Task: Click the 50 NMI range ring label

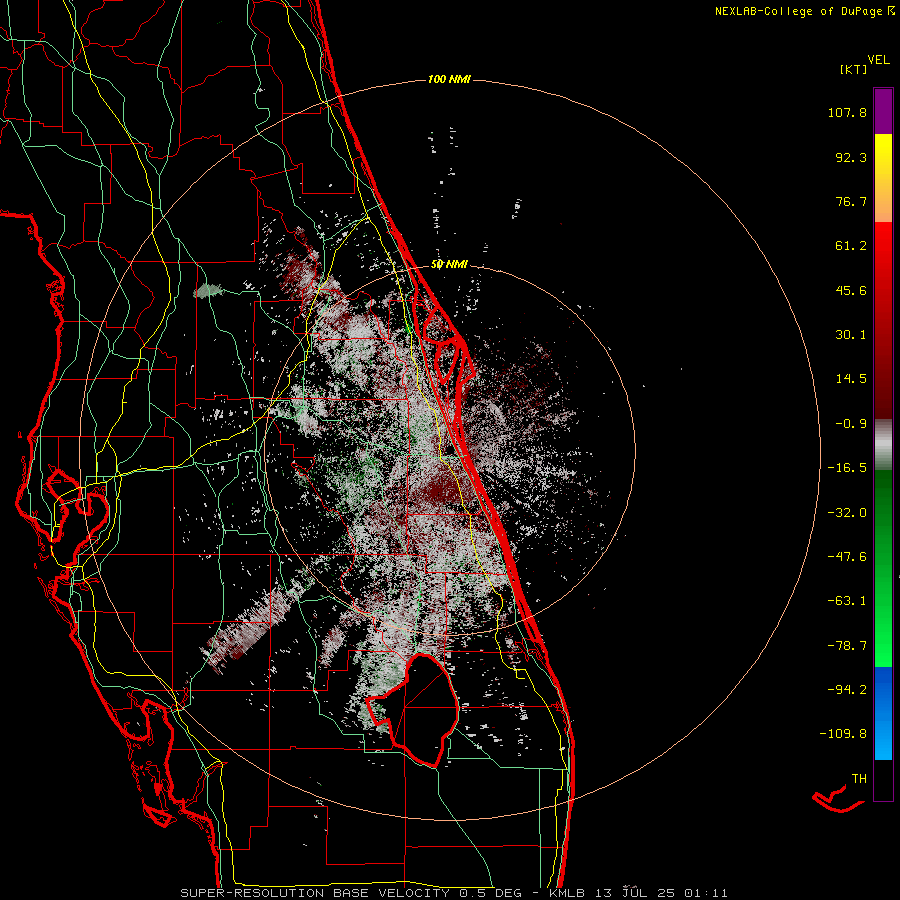Action: pyautogui.click(x=449, y=264)
